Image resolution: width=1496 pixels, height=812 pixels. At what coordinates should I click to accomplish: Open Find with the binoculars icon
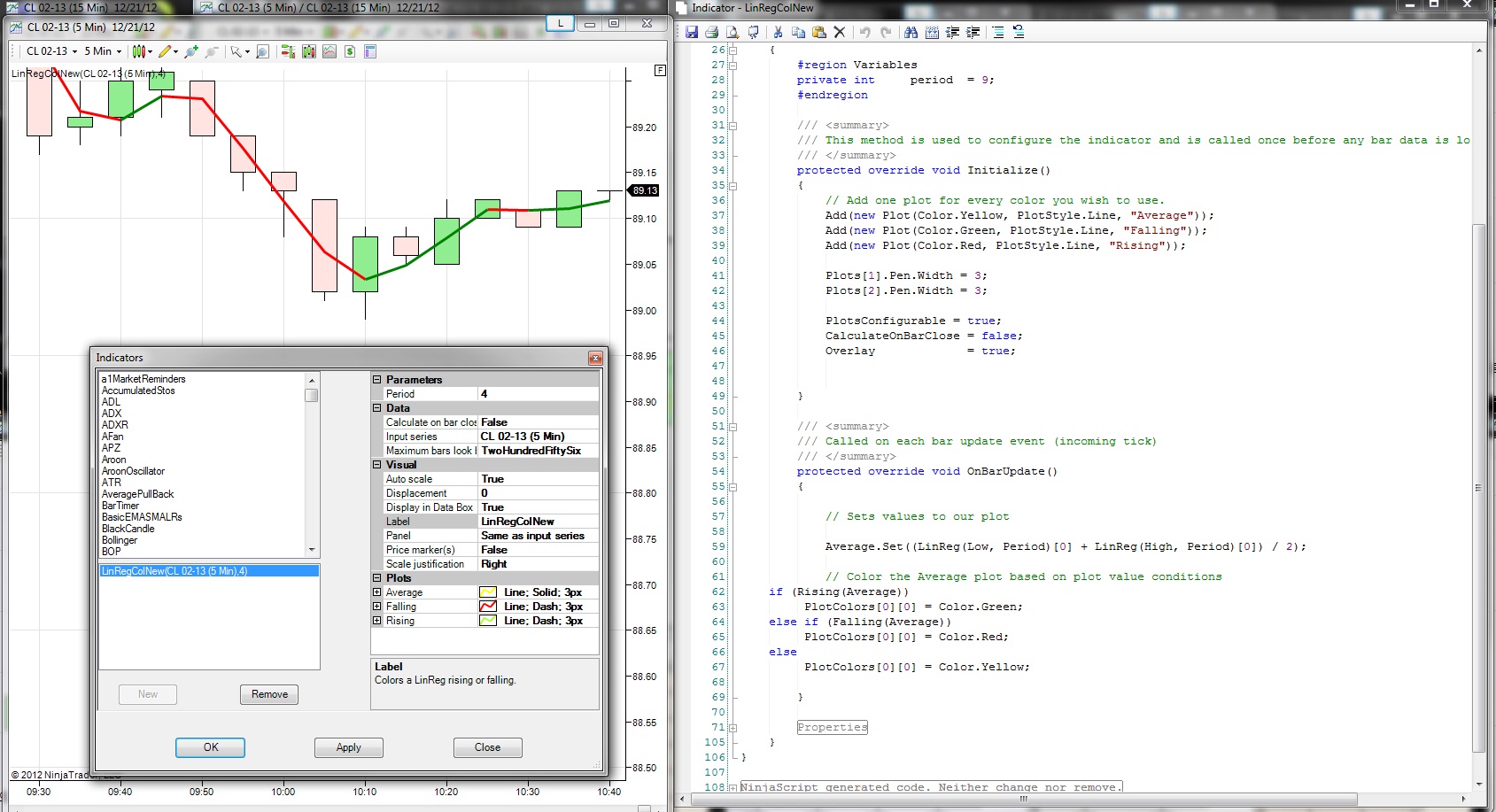pyautogui.click(x=911, y=33)
